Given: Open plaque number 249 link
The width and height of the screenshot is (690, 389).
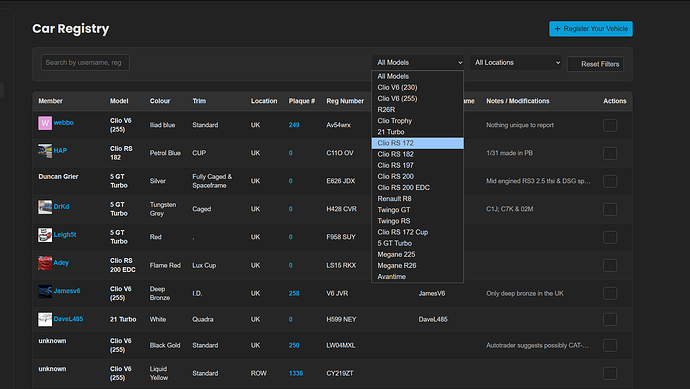Looking at the screenshot, I should tap(294, 125).
